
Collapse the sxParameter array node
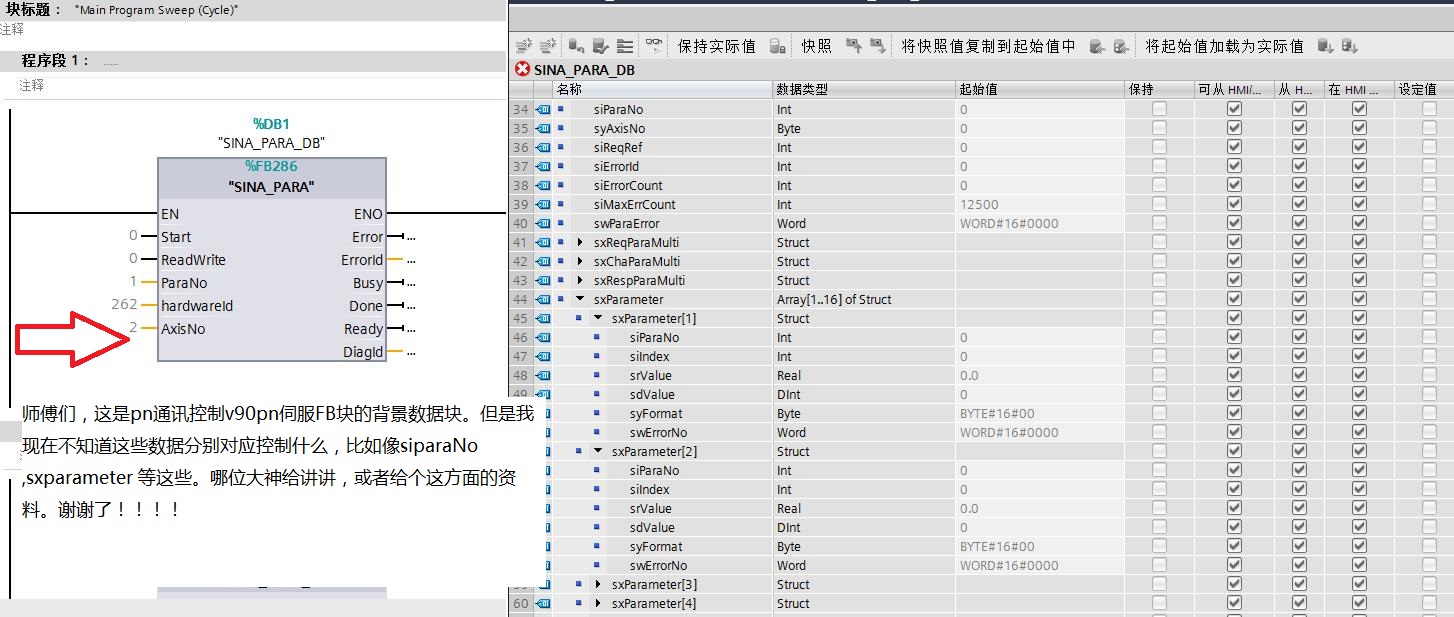tap(581, 299)
